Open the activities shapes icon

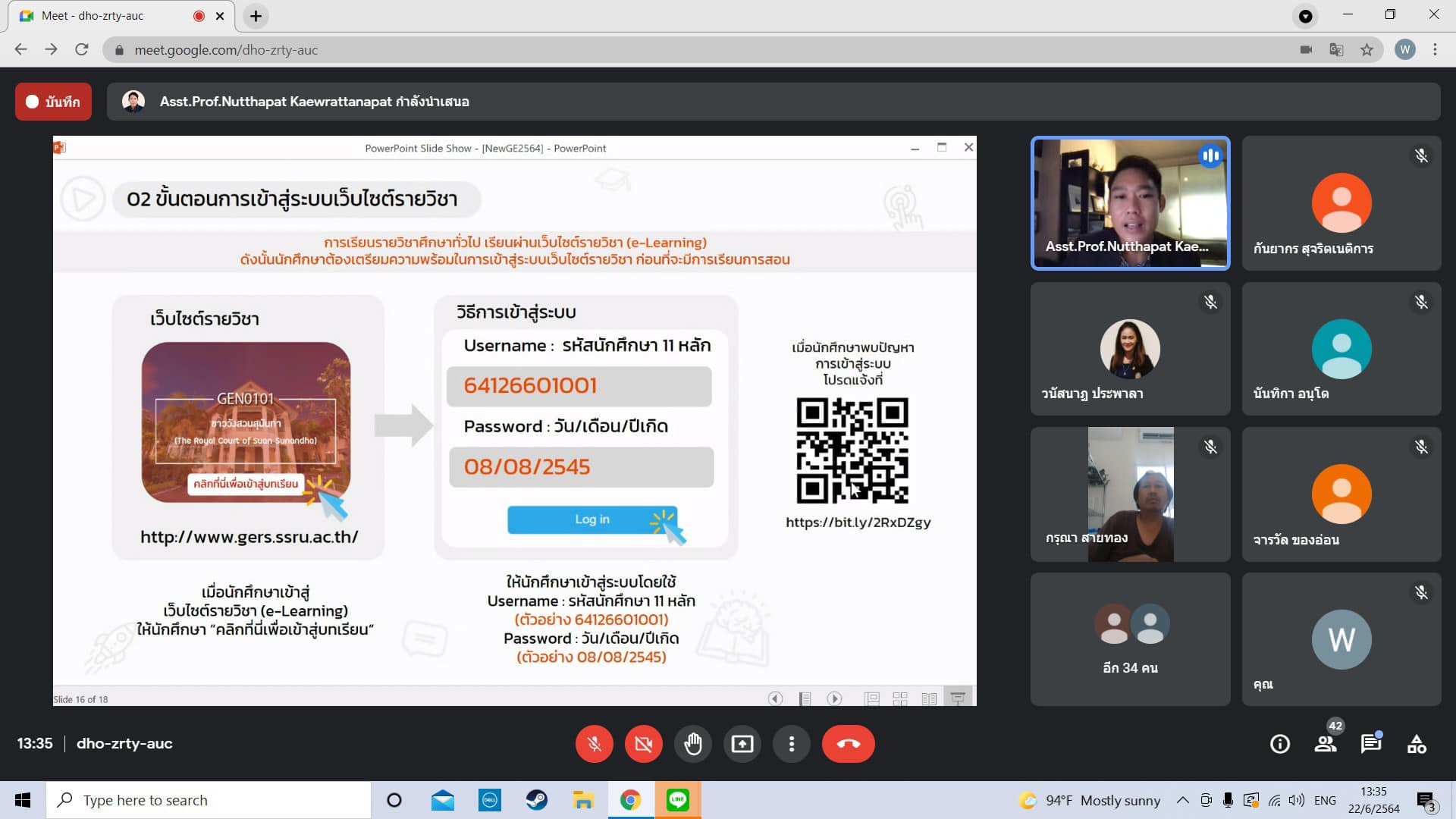[1417, 744]
